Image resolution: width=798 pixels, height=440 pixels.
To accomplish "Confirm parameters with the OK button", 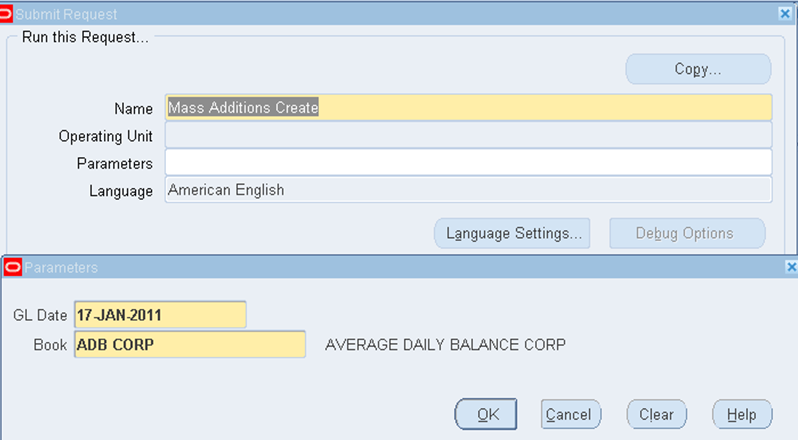I will (486, 415).
